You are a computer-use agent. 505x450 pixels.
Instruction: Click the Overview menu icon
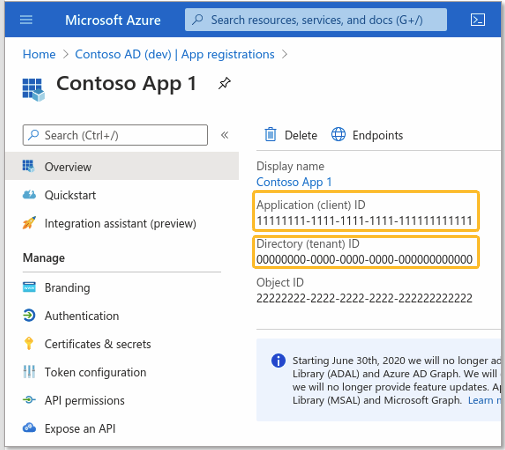tap(28, 166)
